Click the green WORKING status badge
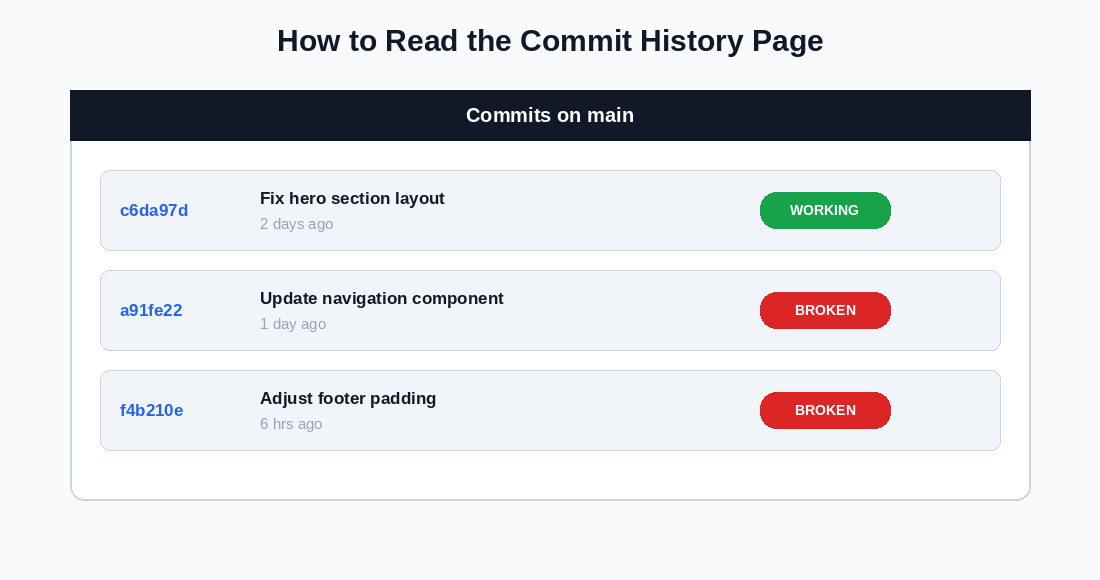This screenshot has width=1100, height=580. (x=825, y=210)
